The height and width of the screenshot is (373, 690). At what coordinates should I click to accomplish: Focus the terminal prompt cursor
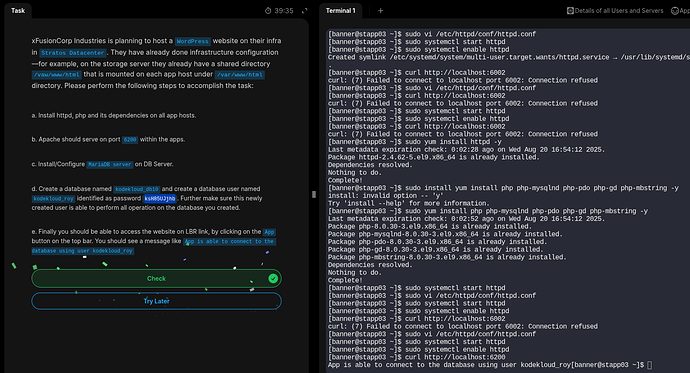coord(650,365)
